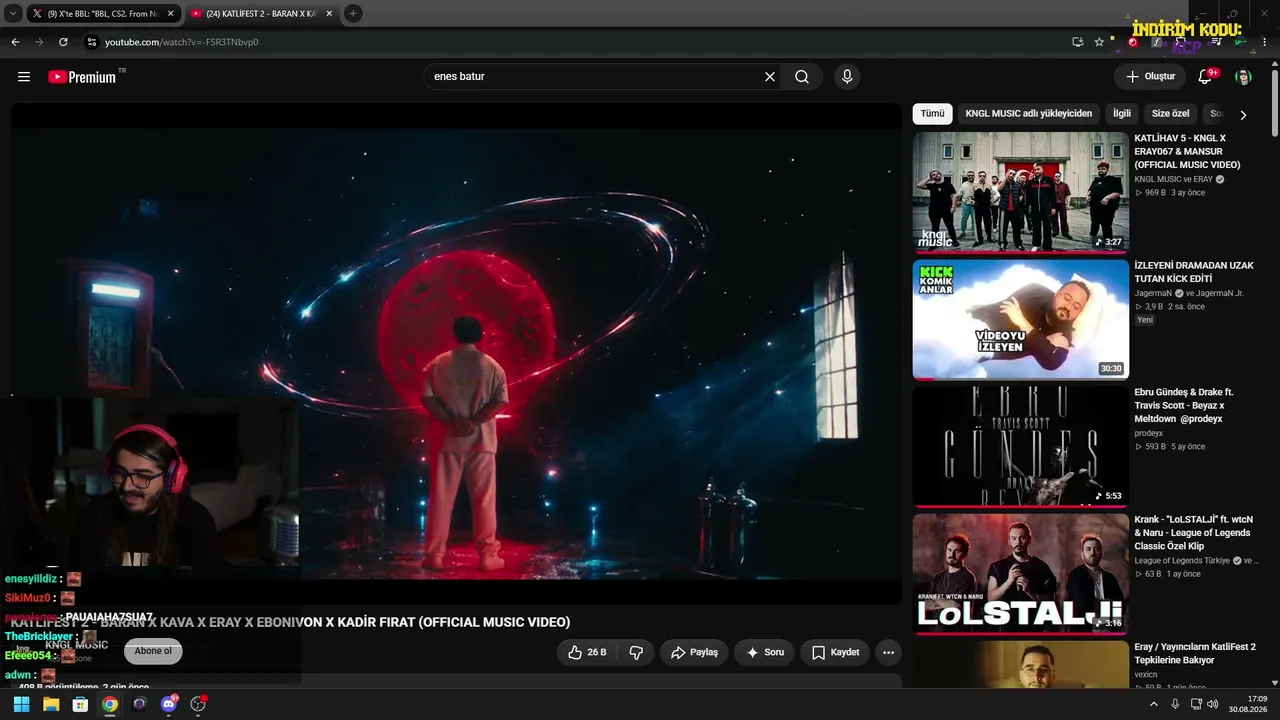Image resolution: width=1280 pixels, height=720 pixels.
Task: Open Microsoft Store from taskbar
Action: (80, 704)
